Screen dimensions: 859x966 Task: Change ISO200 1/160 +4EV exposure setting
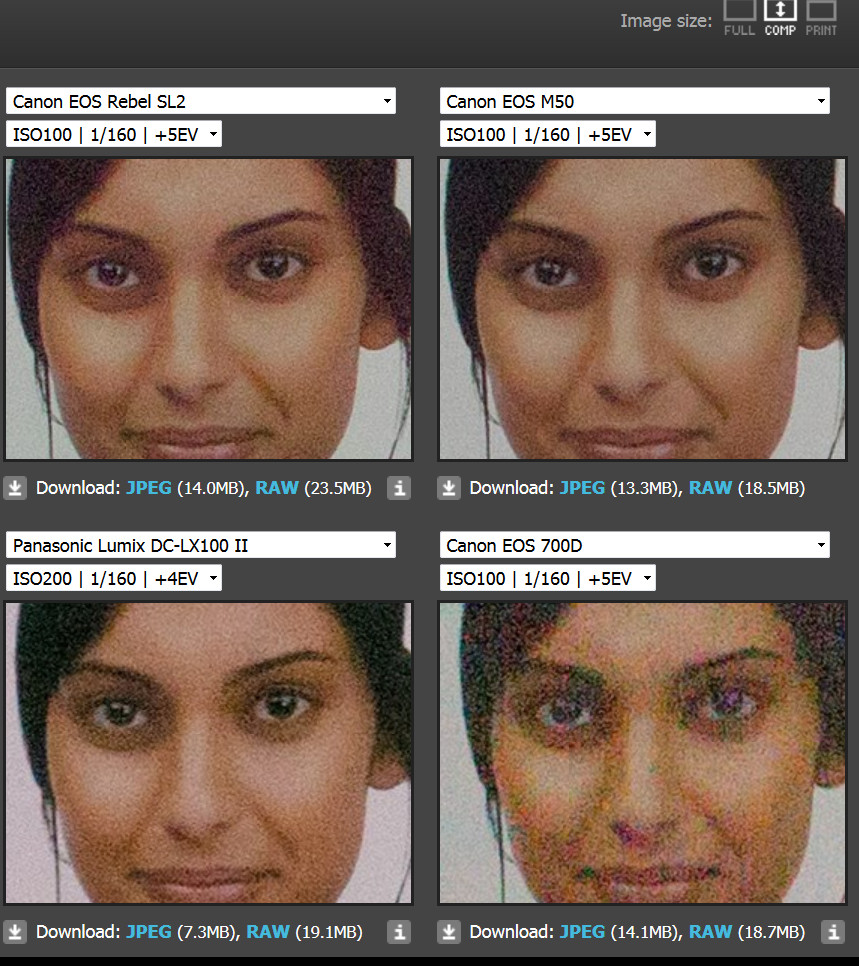pos(114,578)
